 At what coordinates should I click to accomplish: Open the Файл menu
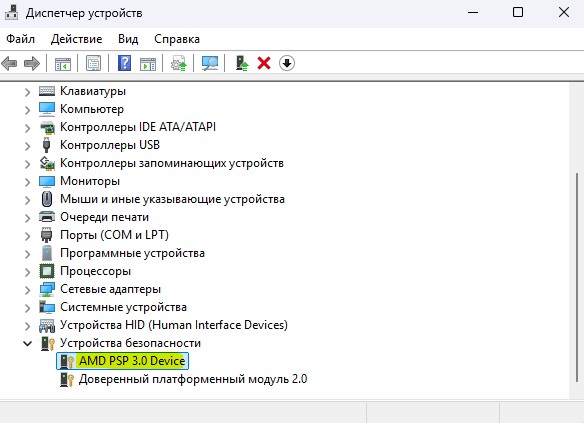click(x=20, y=39)
